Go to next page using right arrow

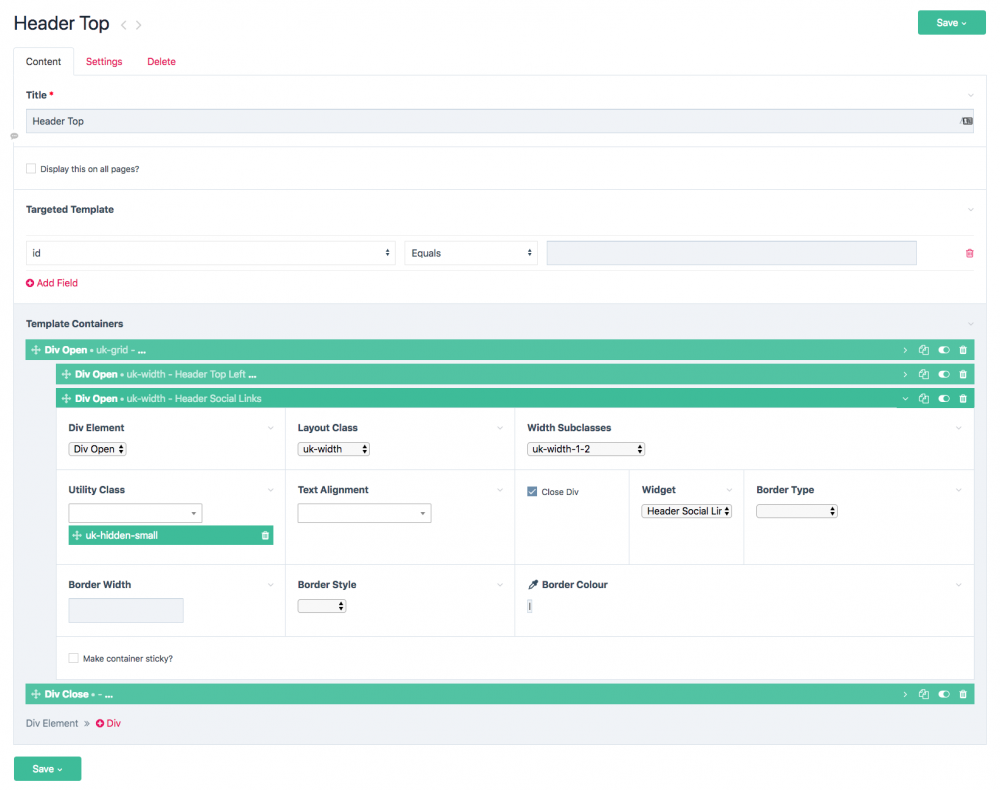(138, 25)
